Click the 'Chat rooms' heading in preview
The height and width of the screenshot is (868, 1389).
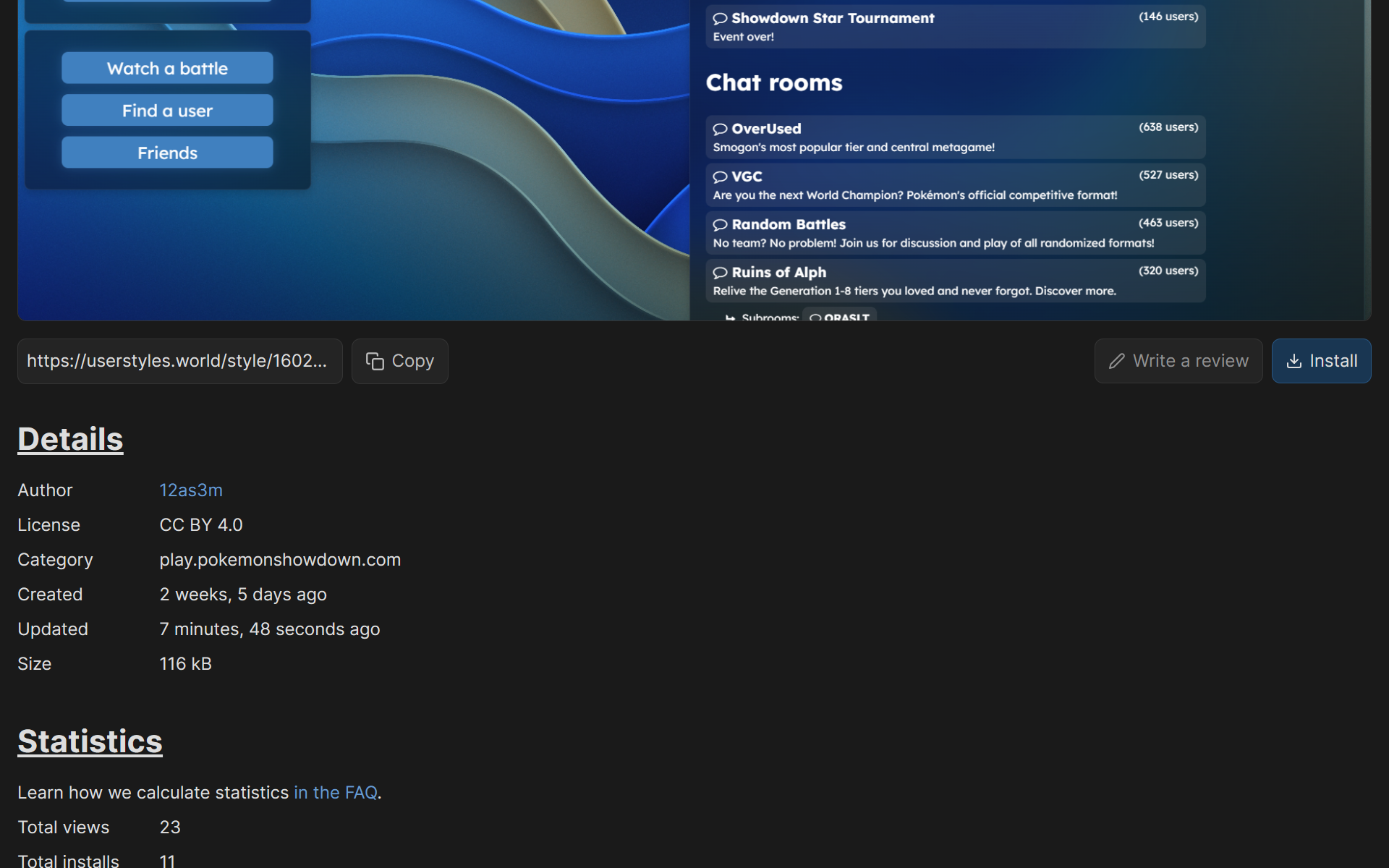(774, 82)
